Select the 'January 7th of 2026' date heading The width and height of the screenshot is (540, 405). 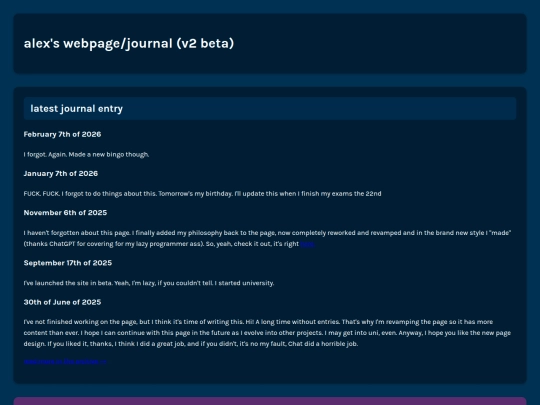point(61,174)
